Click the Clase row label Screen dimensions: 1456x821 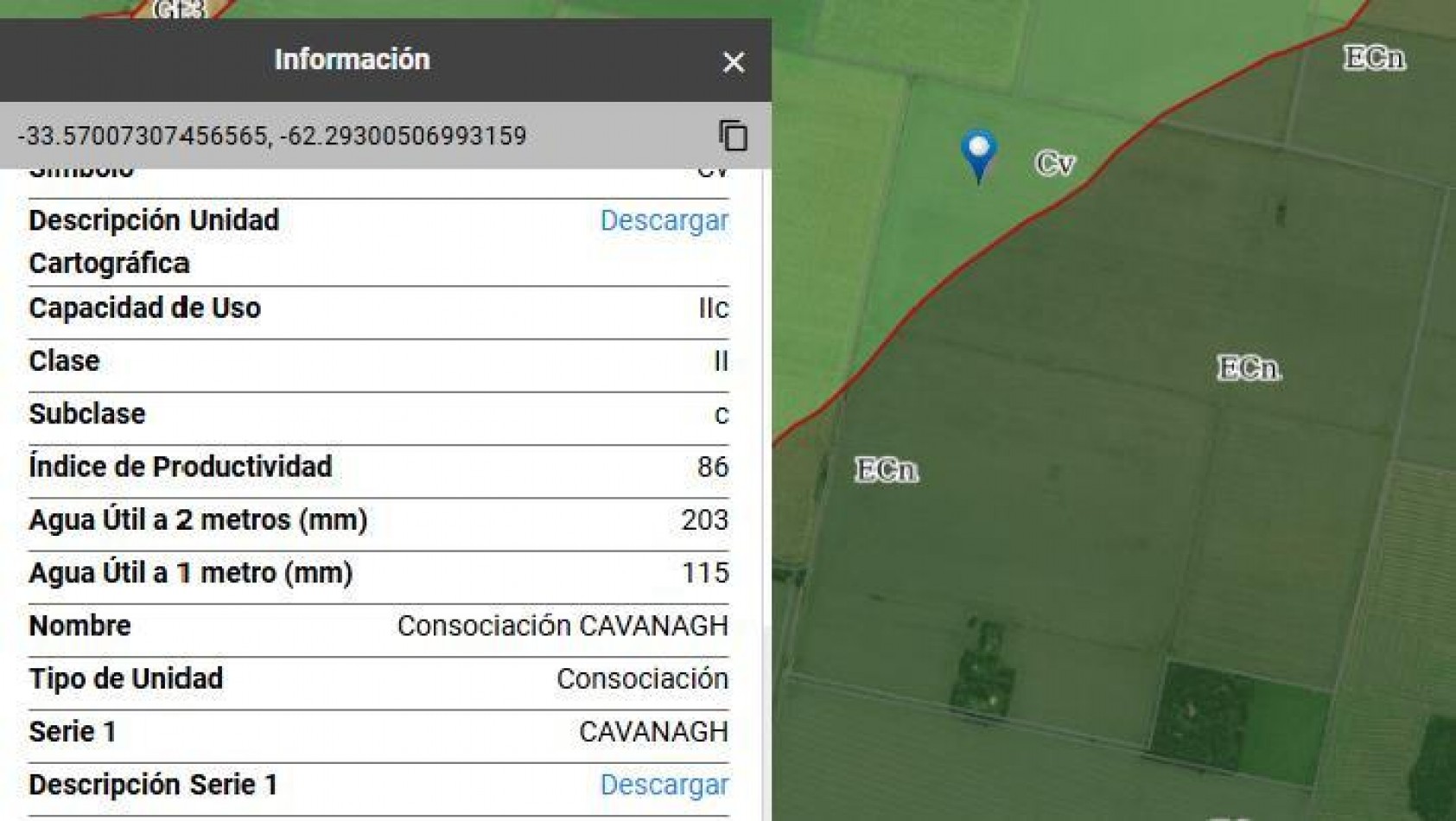tap(64, 361)
